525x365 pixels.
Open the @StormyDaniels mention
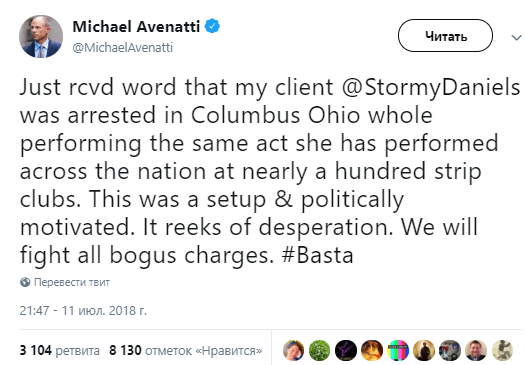(431, 87)
